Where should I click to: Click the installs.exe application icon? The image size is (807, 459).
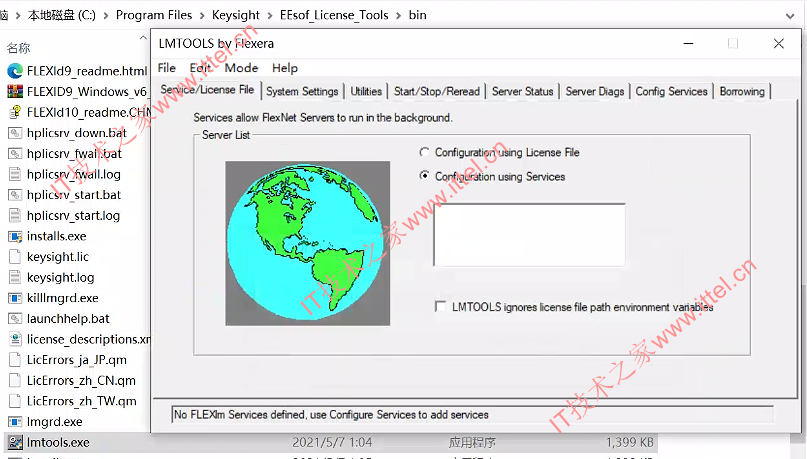[x=15, y=236]
